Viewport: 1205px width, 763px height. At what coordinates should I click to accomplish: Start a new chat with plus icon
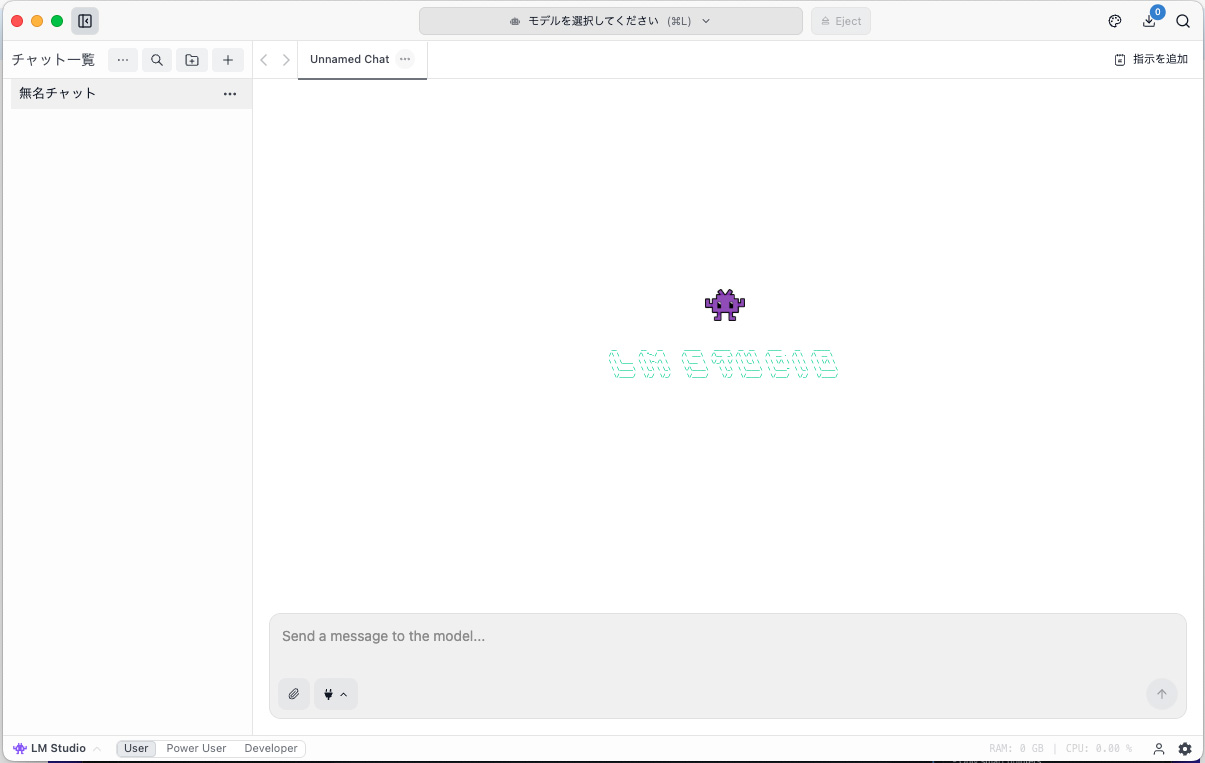tap(228, 60)
